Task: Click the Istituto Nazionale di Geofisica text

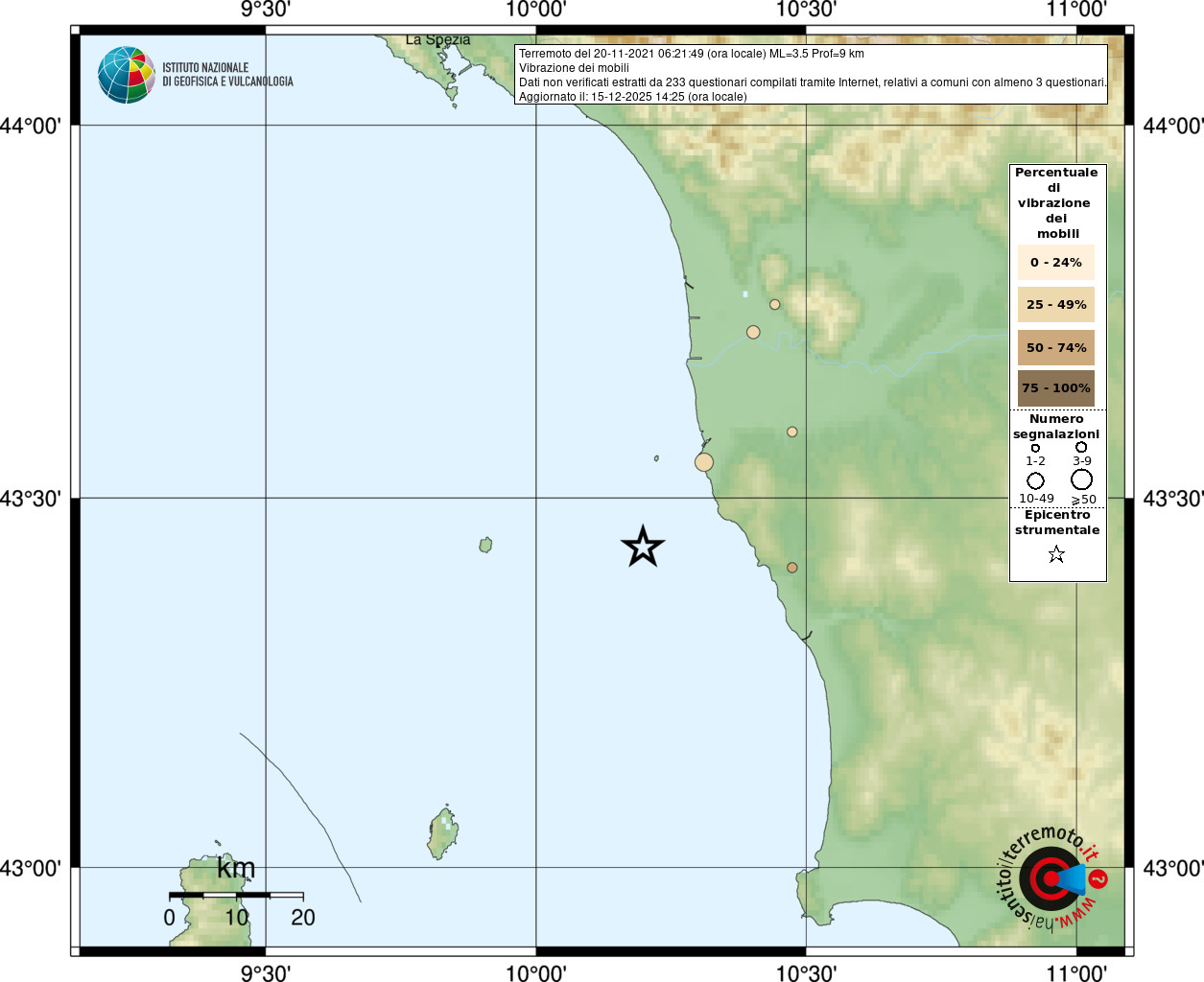Action: pos(227,75)
